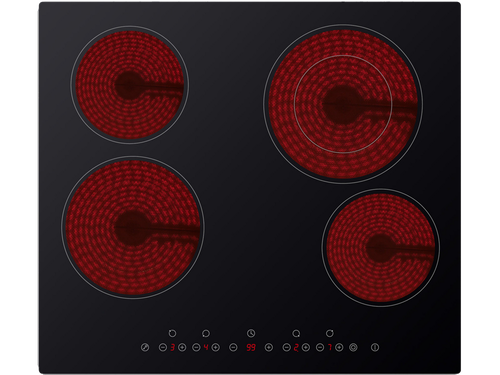The width and height of the screenshot is (500, 375).
Task: Decrease the timer showing 99
Action: [233, 347]
